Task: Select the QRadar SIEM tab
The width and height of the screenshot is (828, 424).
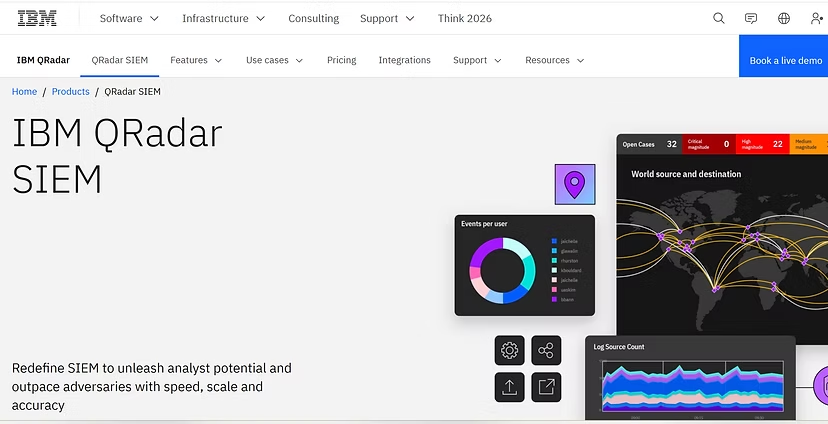Action: 119,60
